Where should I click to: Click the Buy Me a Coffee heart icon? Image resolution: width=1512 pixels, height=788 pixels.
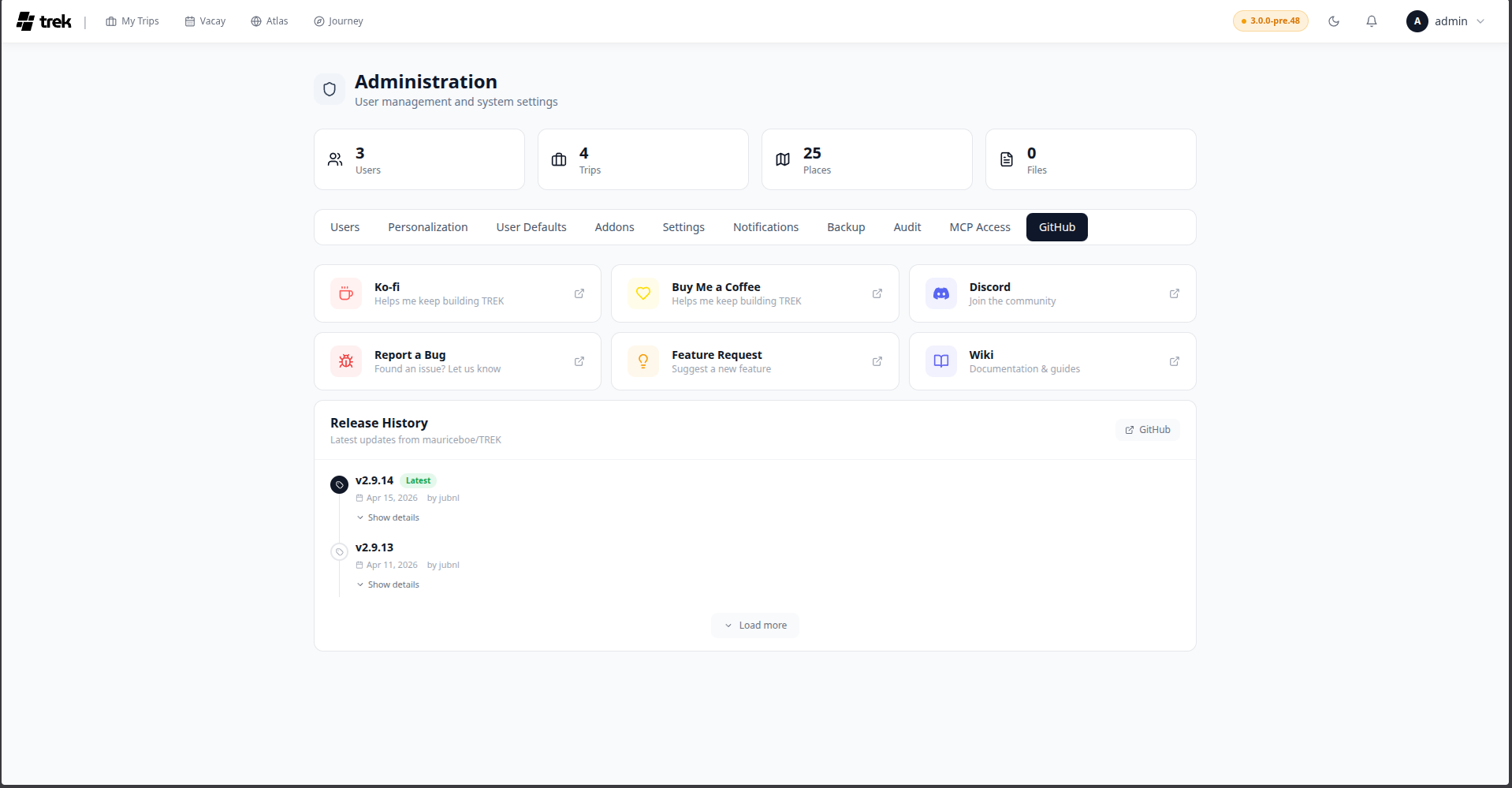pos(643,293)
